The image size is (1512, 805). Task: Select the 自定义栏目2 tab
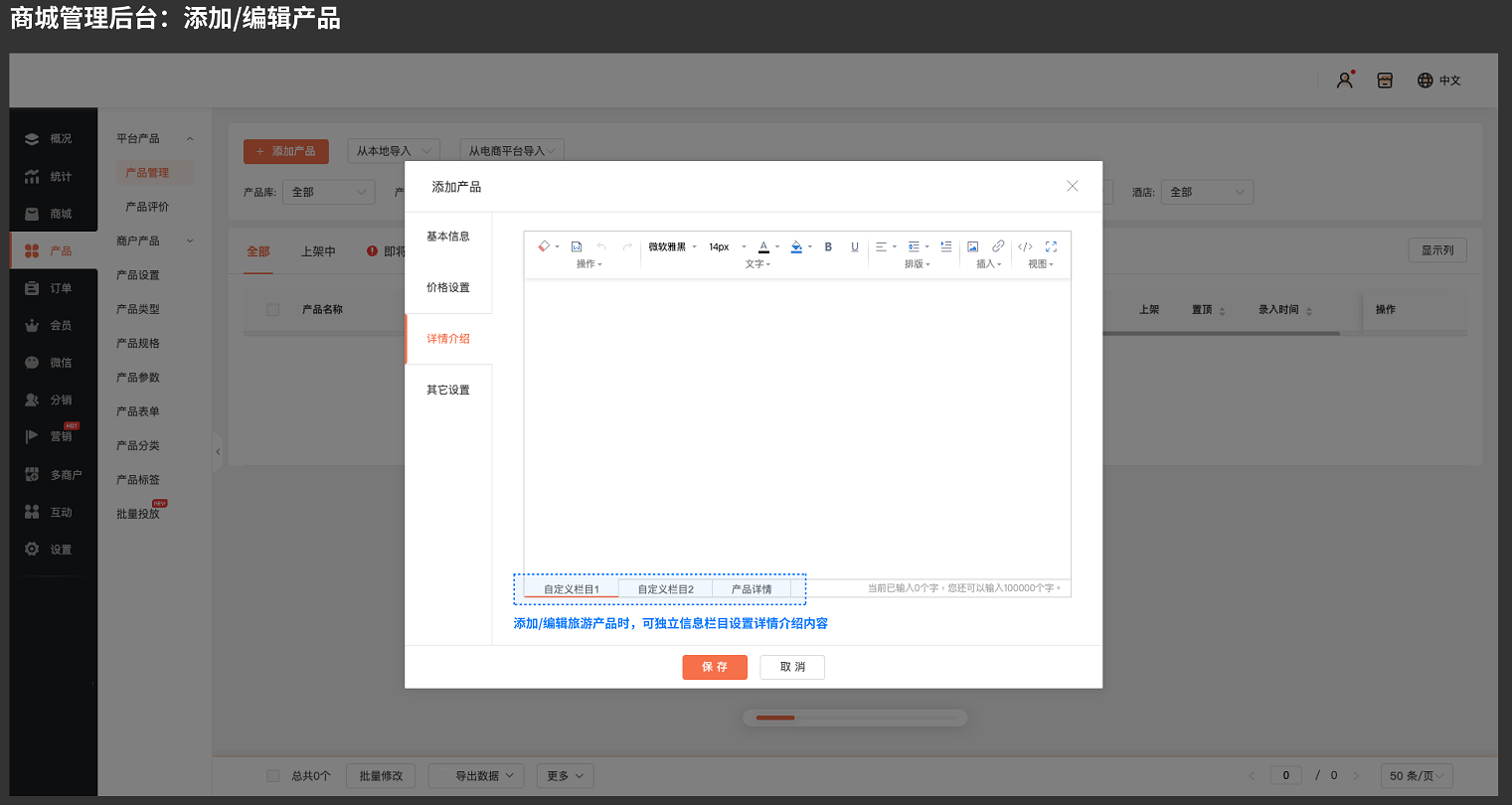(x=666, y=589)
